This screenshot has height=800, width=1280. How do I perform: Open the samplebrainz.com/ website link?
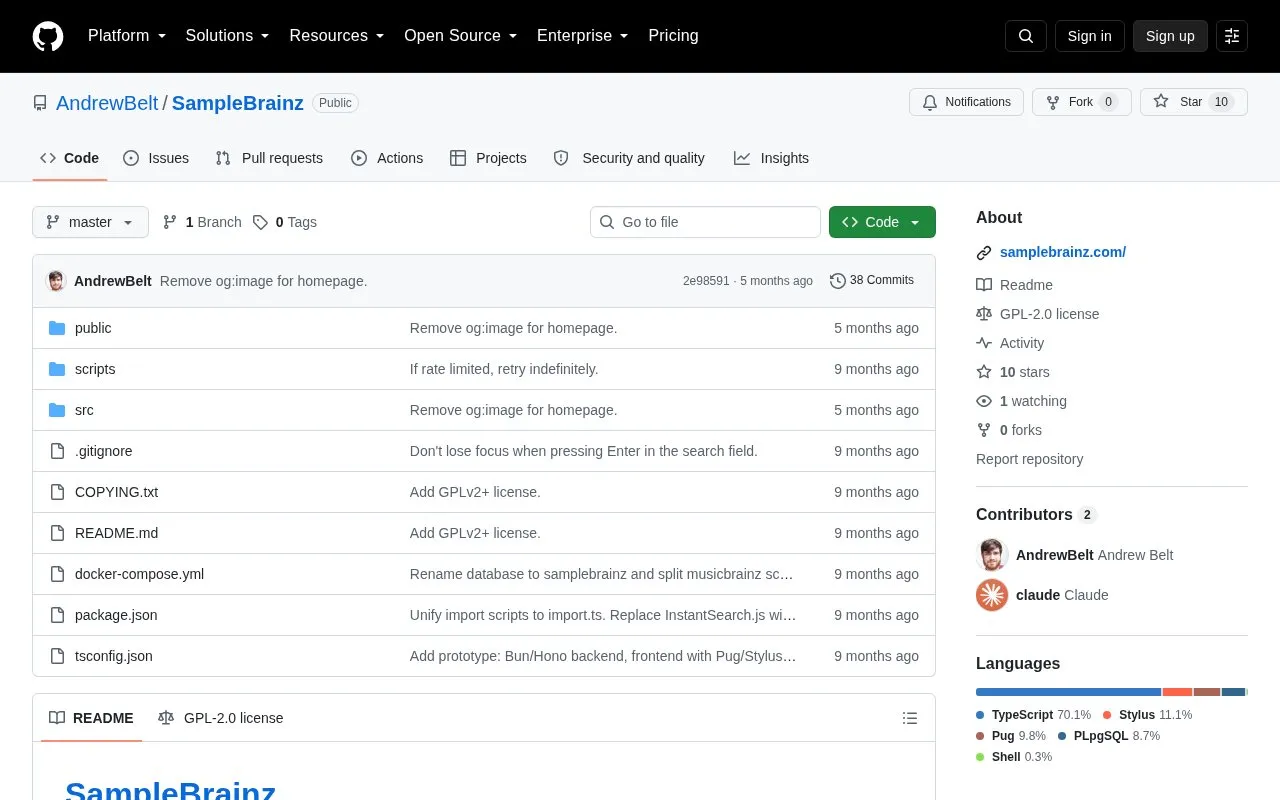(x=1063, y=252)
